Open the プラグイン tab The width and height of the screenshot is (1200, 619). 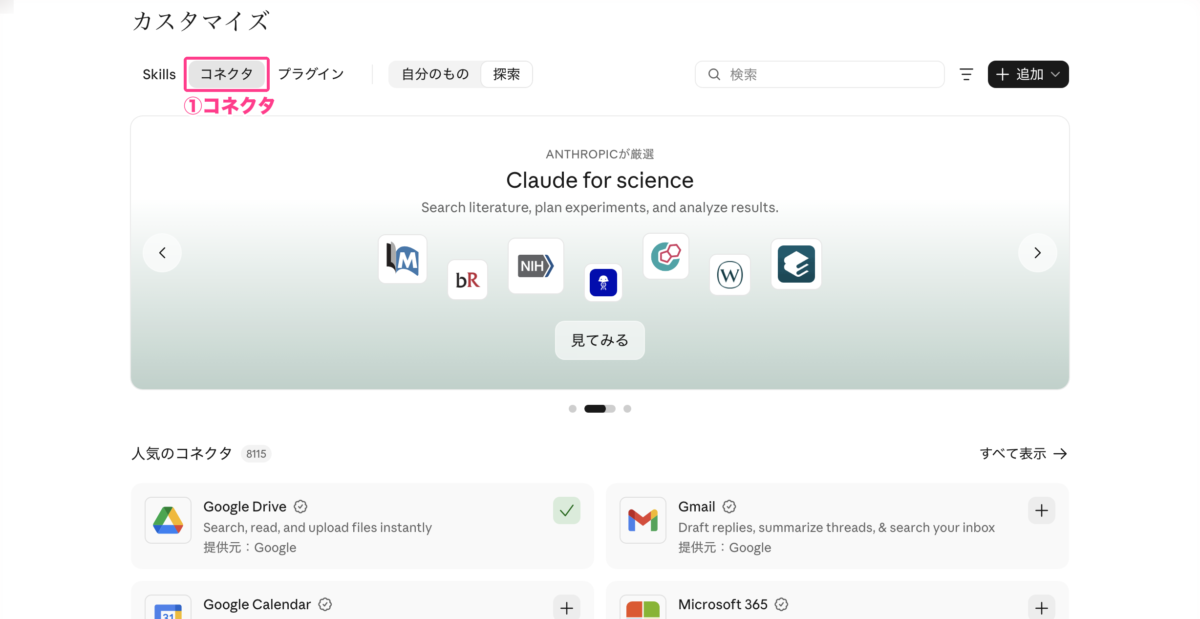311,74
